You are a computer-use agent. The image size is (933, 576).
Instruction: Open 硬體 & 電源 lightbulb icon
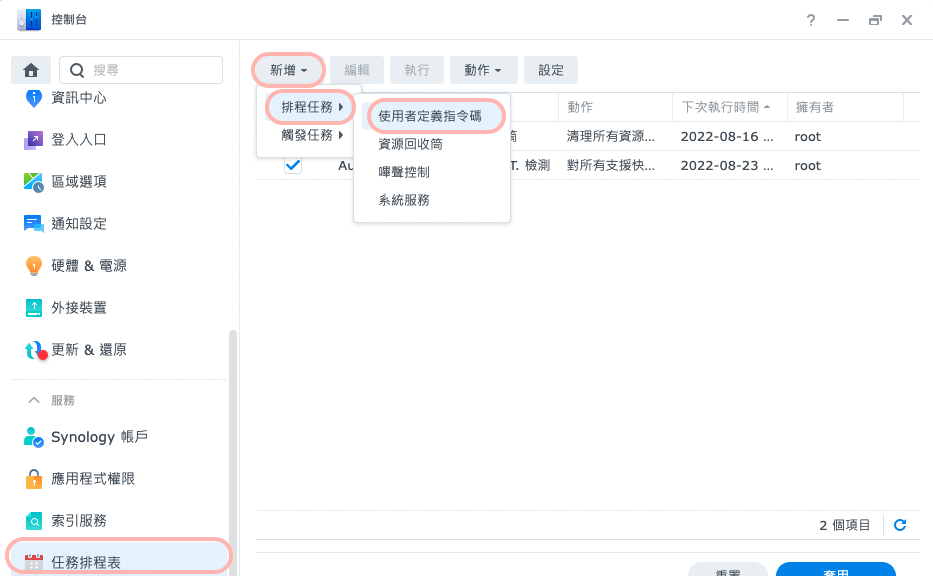click(x=34, y=266)
